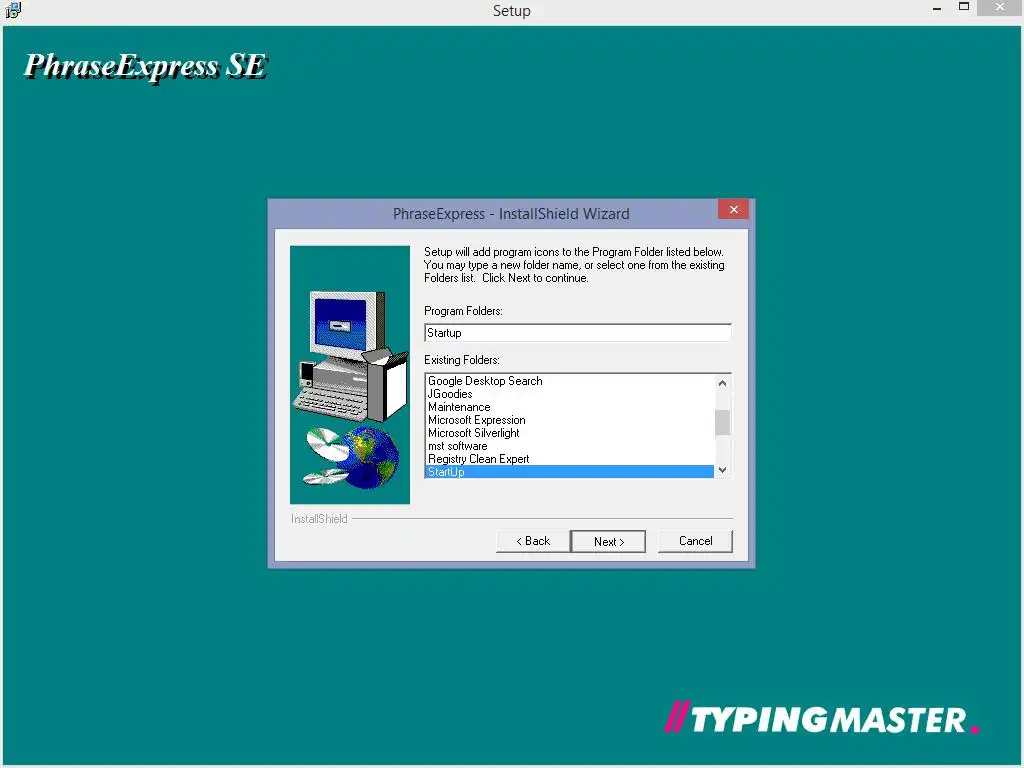Click the folder list scrollbar thumb
The image size is (1024, 768).
(x=722, y=422)
